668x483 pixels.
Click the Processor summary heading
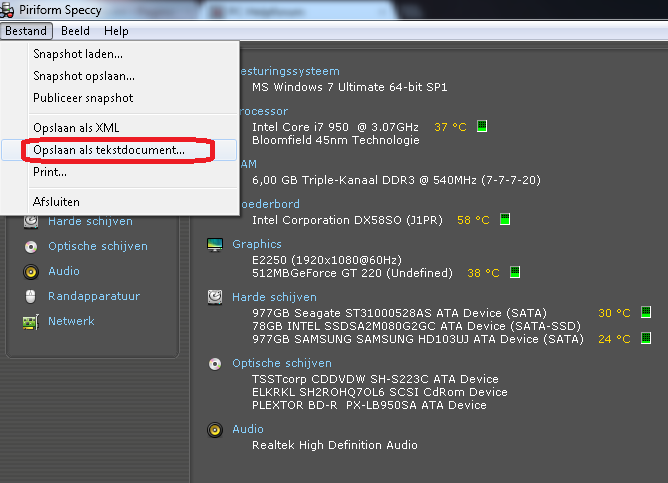pyautogui.click(x=264, y=111)
